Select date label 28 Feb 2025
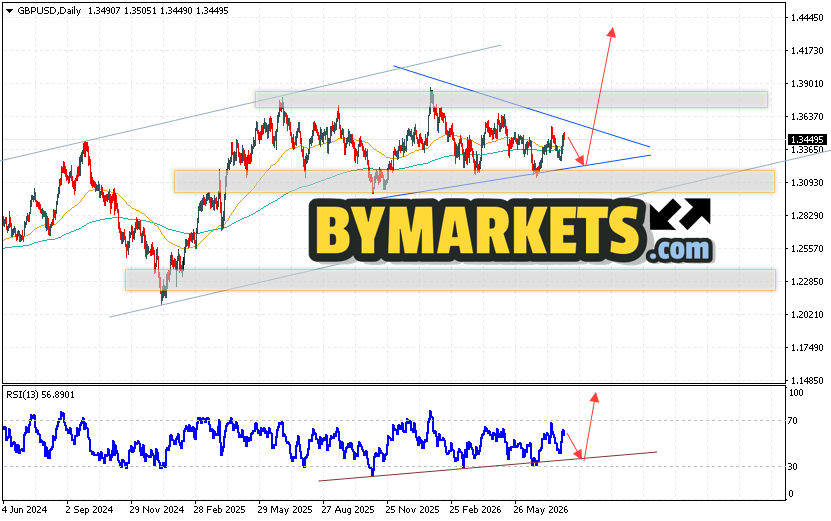This screenshot has width=831, height=521. coord(219,510)
